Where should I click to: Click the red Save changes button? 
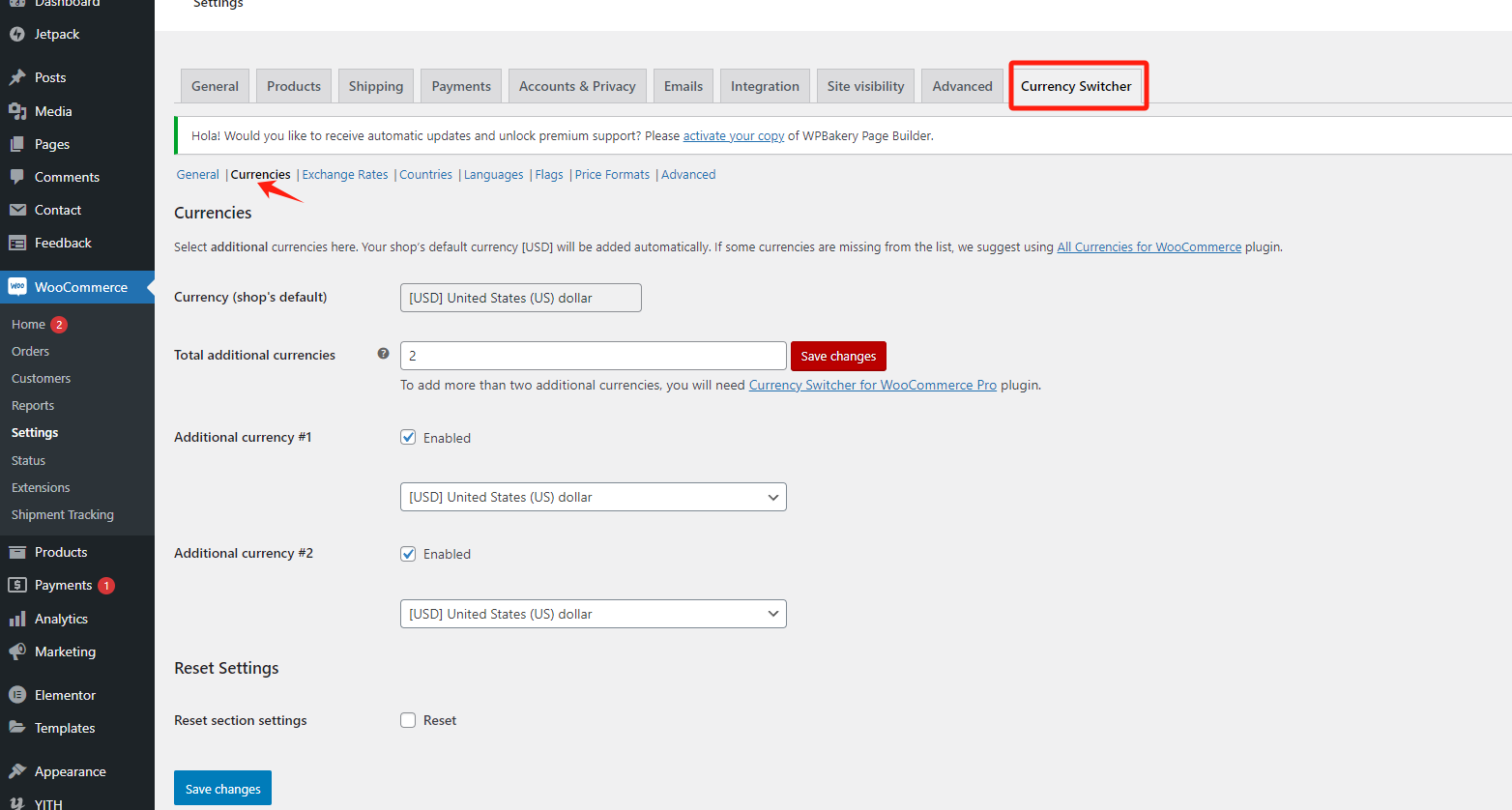pos(838,356)
